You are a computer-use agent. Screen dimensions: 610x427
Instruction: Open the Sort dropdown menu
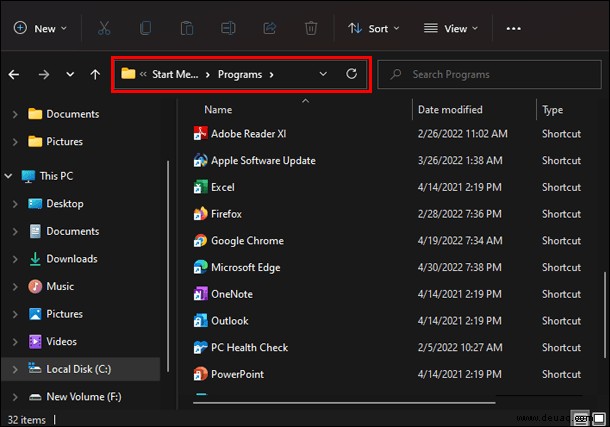tap(373, 28)
